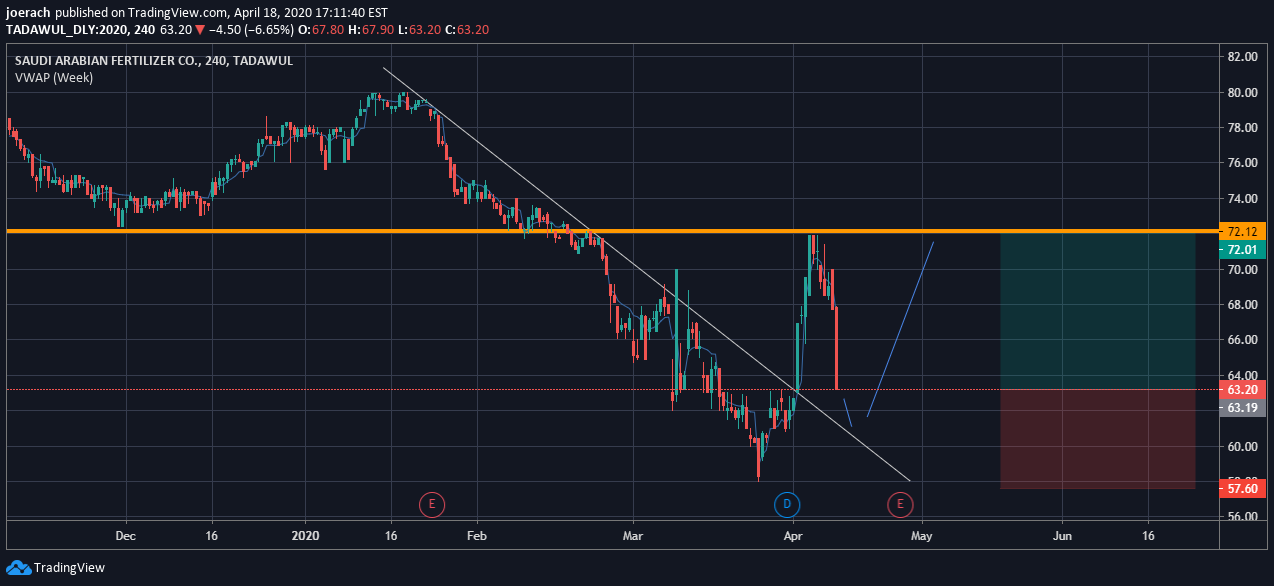Click the May time axis label
1274x586 pixels.
pos(922,536)
